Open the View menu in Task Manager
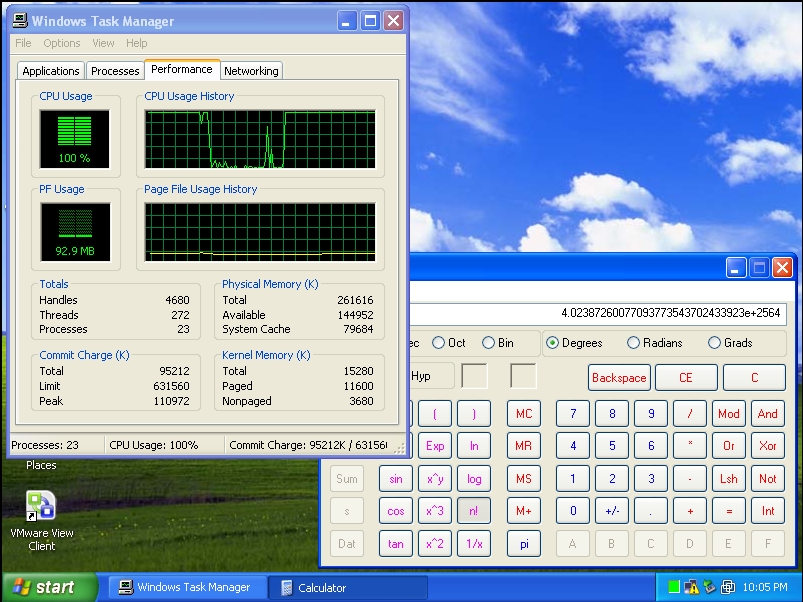The width and height of the screenshot is (803, 602). (103, 43)
